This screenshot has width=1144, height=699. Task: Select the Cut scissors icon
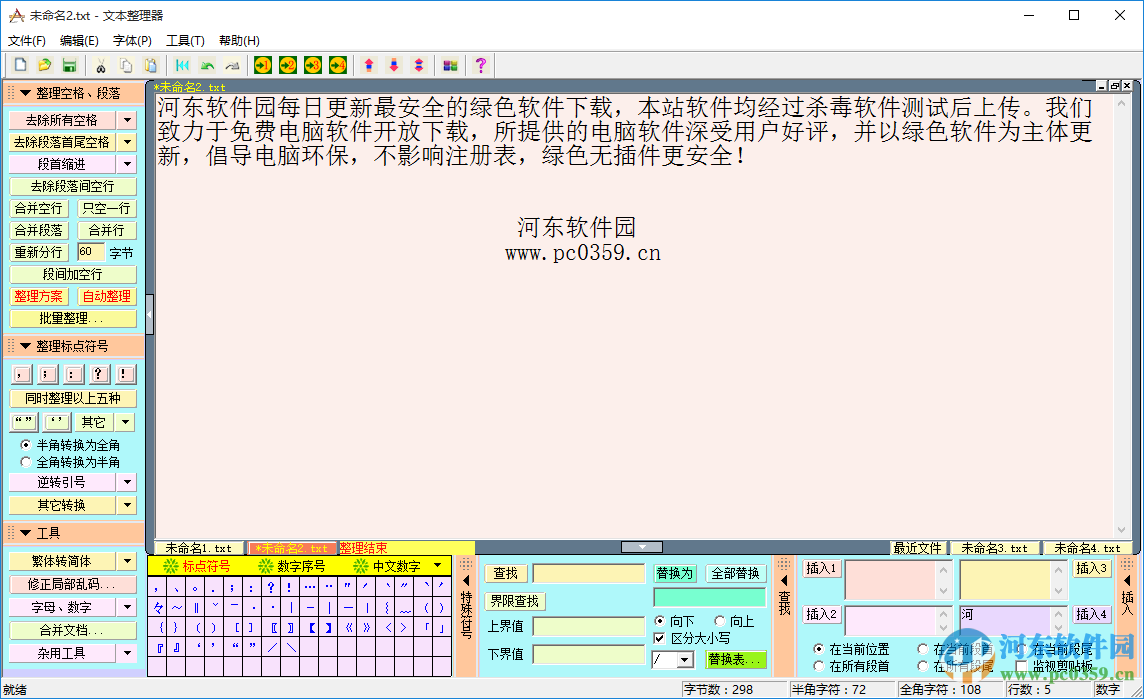tap(103, 65)
